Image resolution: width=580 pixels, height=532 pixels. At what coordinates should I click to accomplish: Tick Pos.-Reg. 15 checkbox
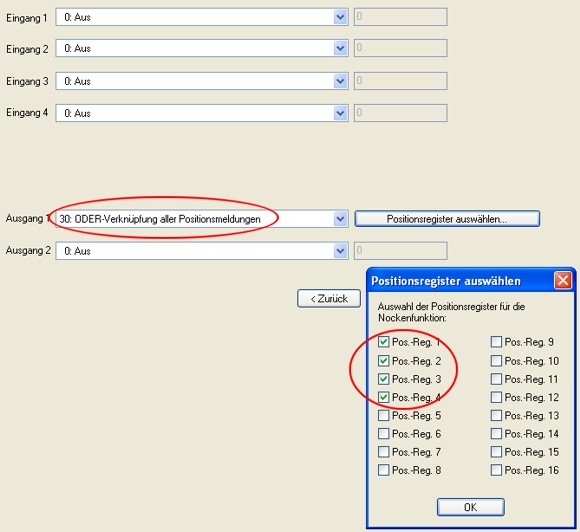[x=496, y=452]
